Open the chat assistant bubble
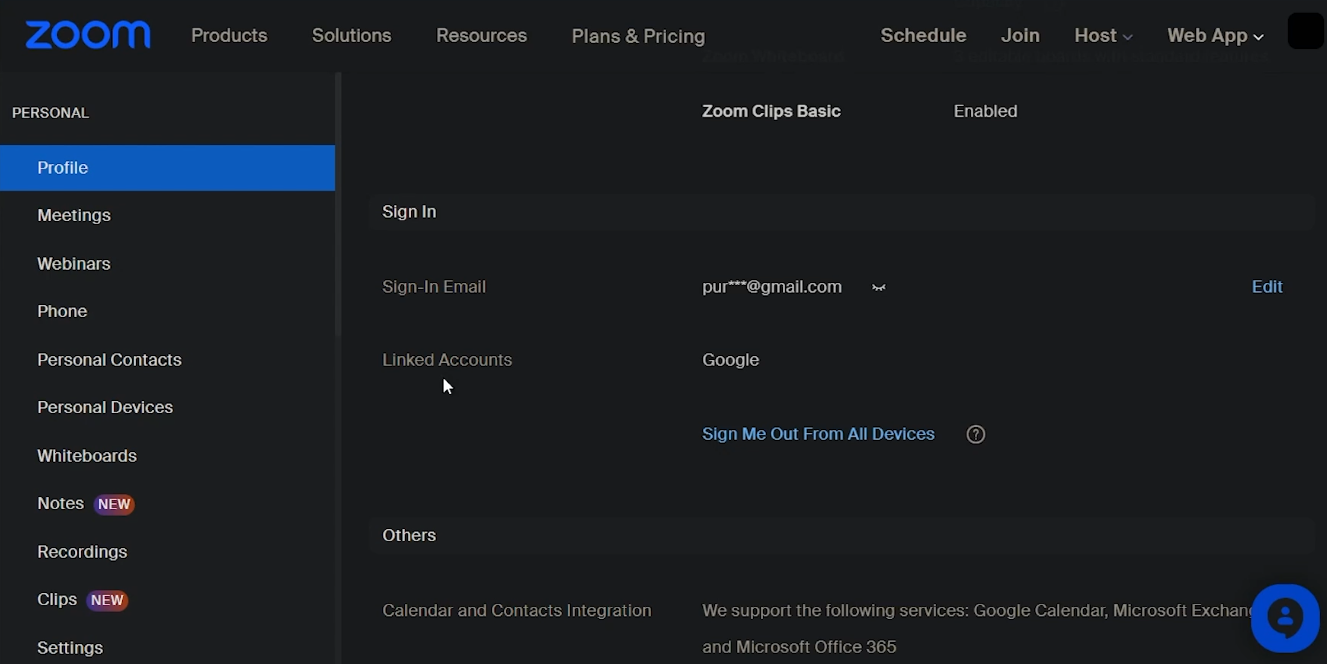This screenshot has height=664, width=1327. [1286, 618]
